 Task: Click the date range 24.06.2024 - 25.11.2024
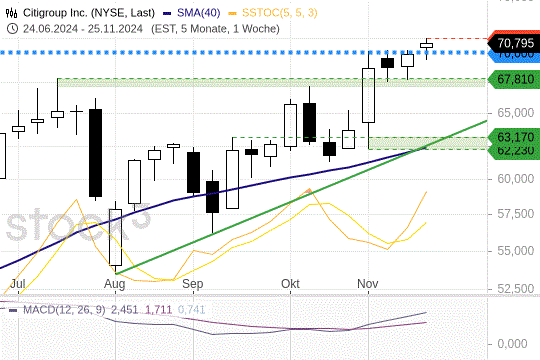point(83,29)
